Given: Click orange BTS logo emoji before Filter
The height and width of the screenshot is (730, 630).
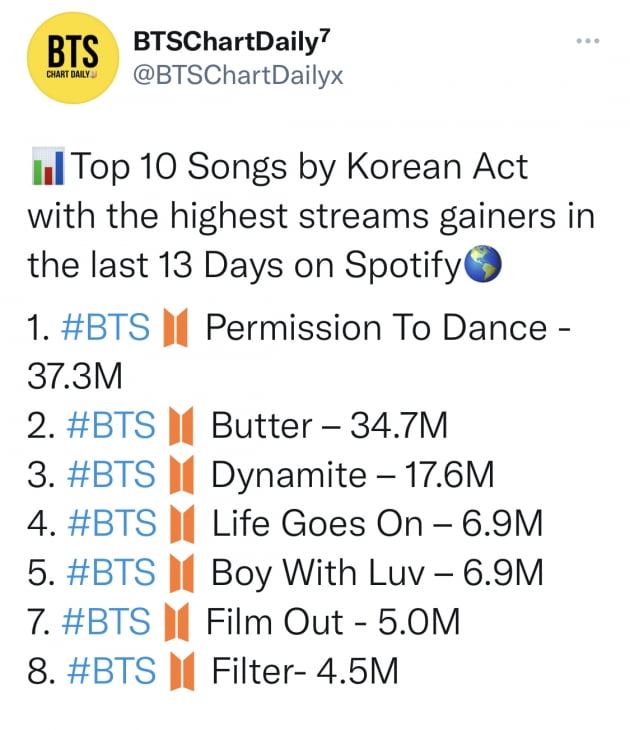Looking at the screenshot, I should pyautogui.click(x=182, y=671).
